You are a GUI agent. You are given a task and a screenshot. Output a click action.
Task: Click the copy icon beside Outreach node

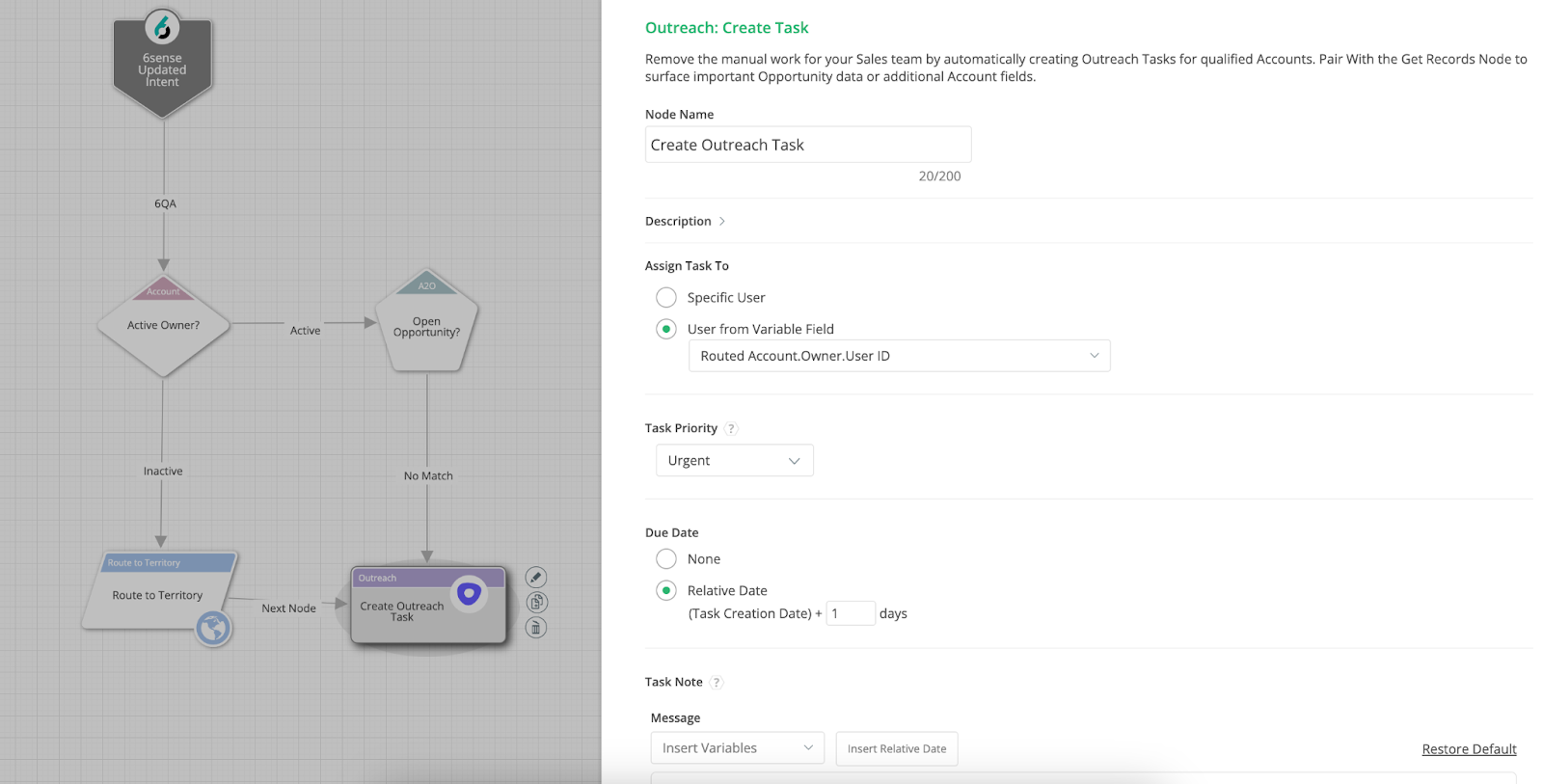[x=536, y=602]
